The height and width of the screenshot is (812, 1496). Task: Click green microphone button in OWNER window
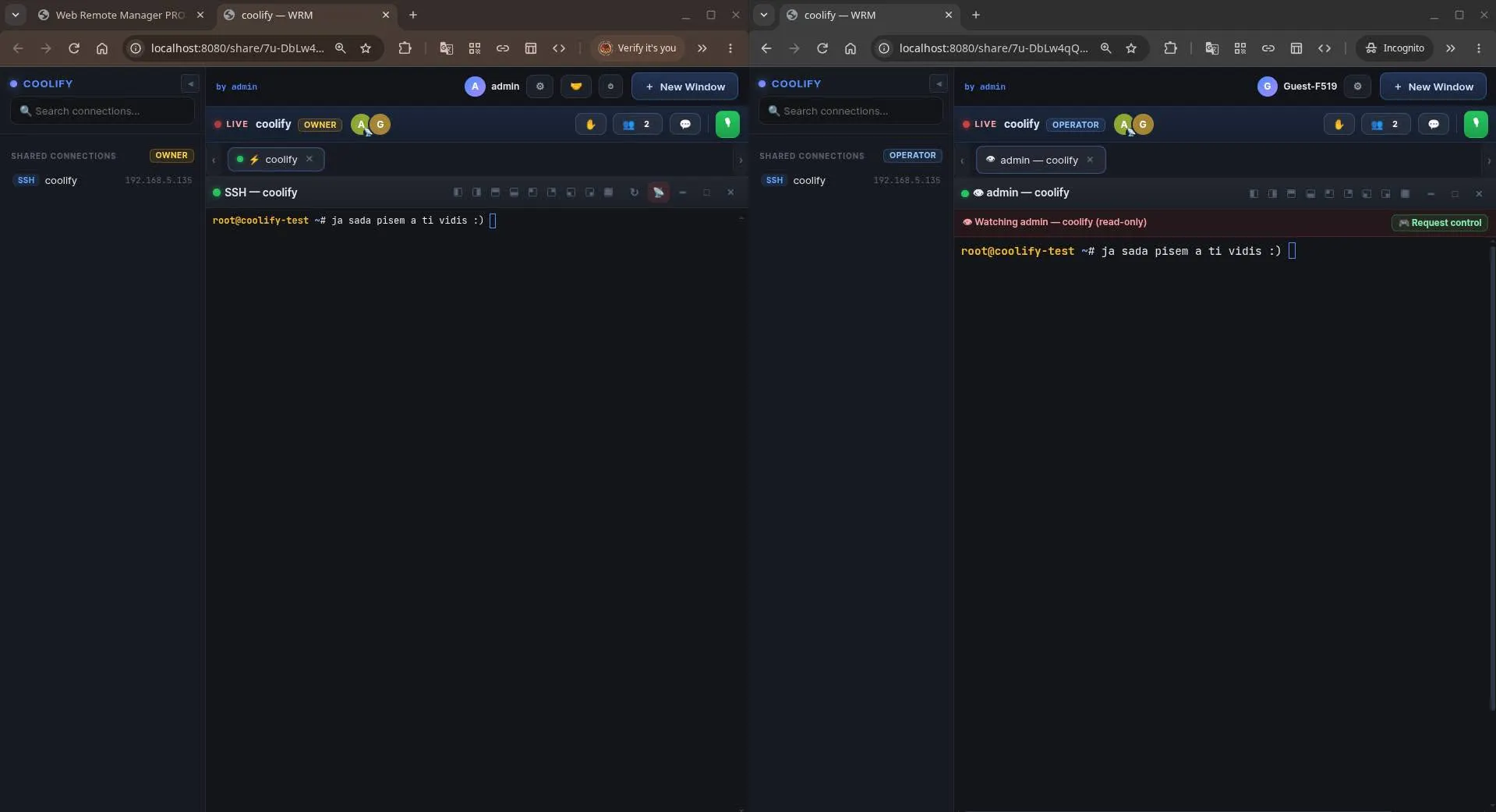(727, 124)
